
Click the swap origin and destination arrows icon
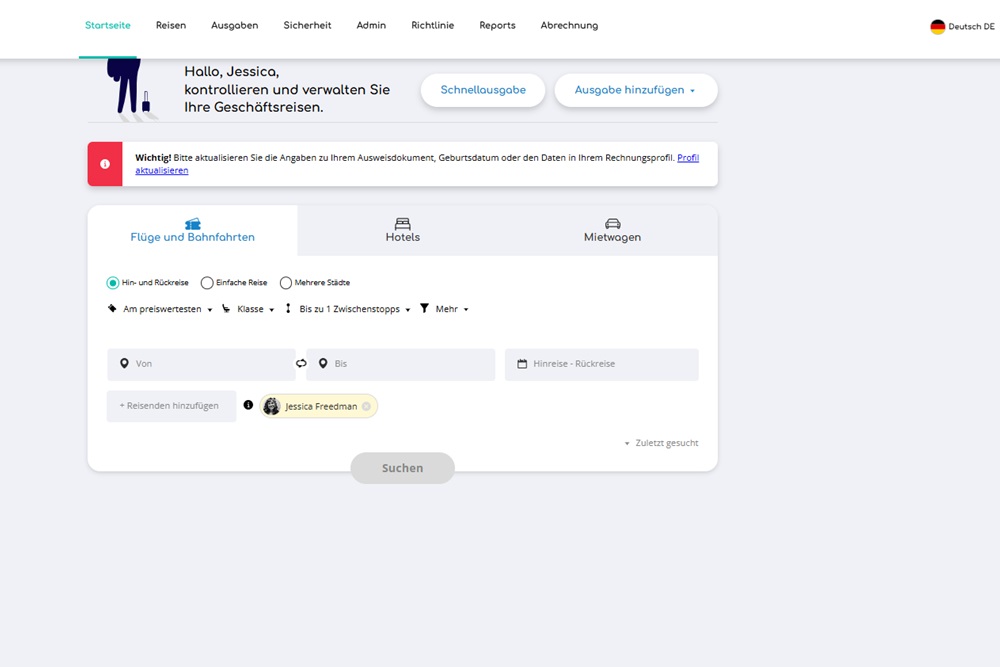coord(301,364)
